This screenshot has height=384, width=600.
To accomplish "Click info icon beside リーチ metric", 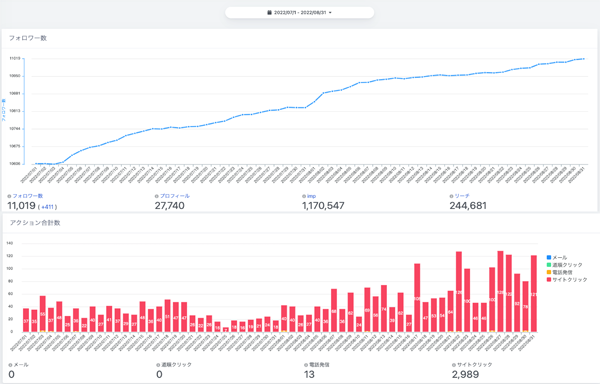I will click(452, 196).
